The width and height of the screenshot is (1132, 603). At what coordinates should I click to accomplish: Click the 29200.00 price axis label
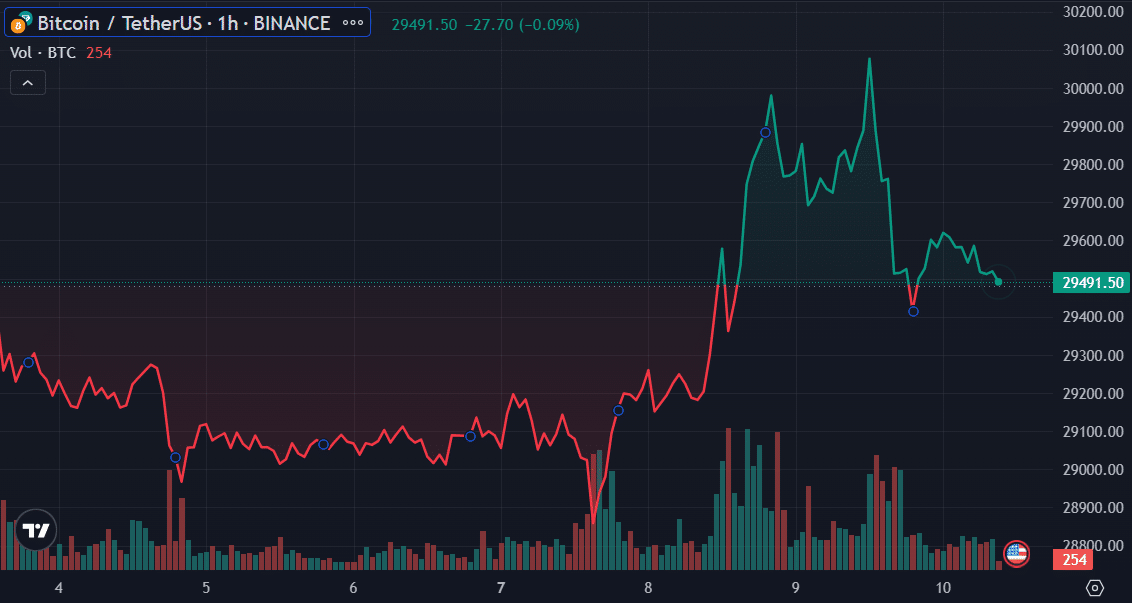[x=1093, y=394]
